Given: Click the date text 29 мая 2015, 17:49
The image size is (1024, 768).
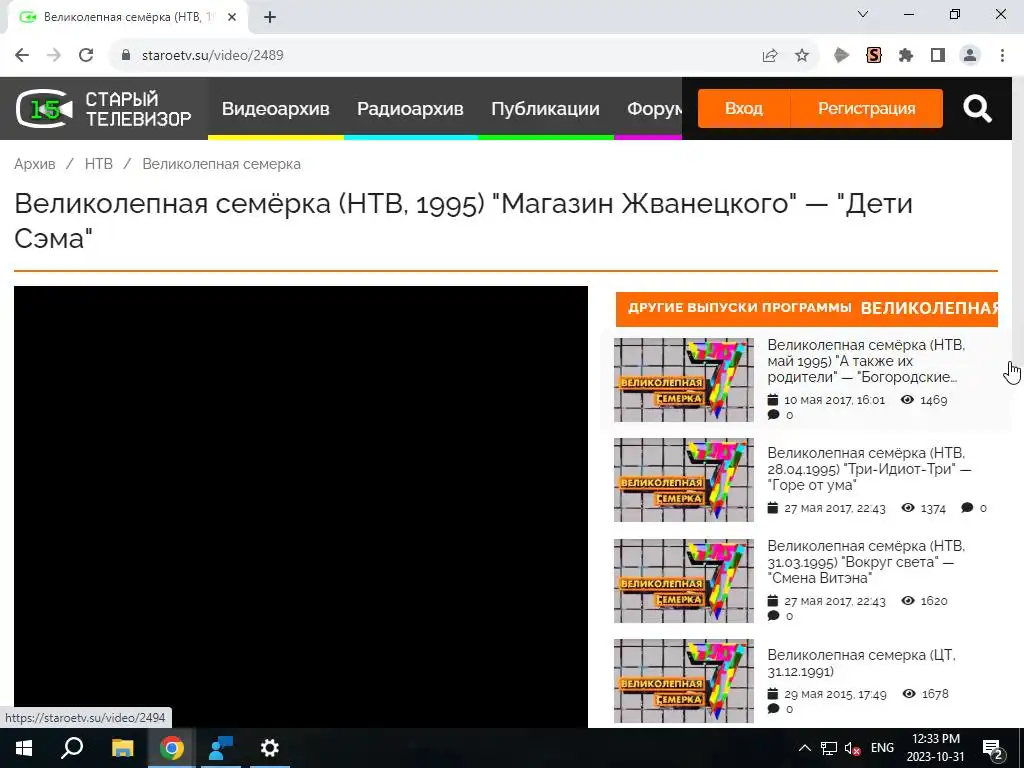Looking at the screenshot, I should (x=835, y=694).
